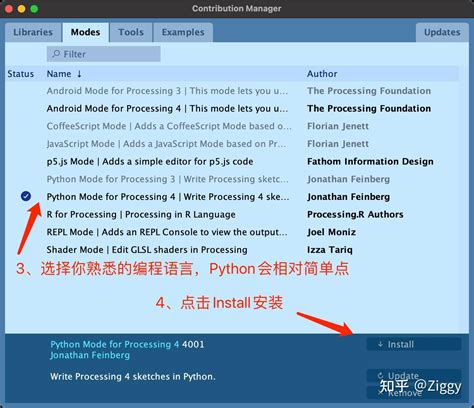Screen dimensions: 474x408
Task: Sort by the Author column header
Action: [x=322, y=74]
